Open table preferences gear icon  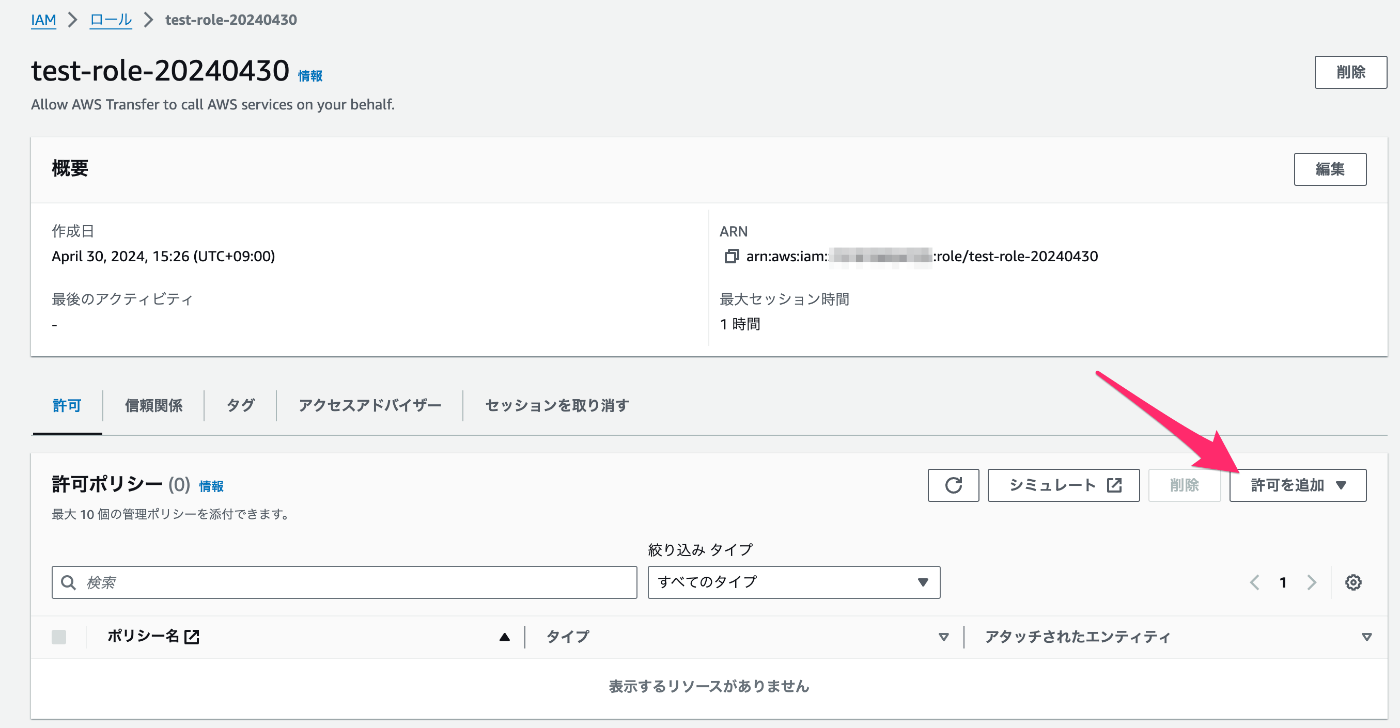[1353, 583]
